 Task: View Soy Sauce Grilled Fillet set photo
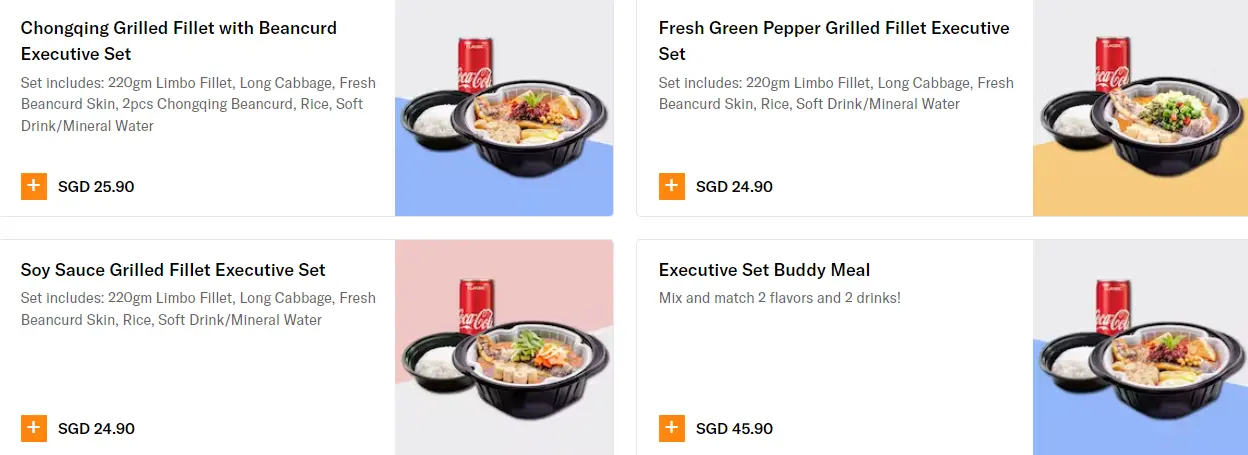click(503, 347)
